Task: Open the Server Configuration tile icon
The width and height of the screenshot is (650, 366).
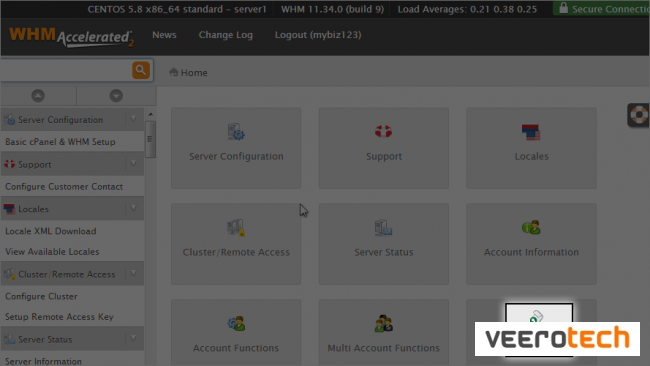Action: click(236, 148)
